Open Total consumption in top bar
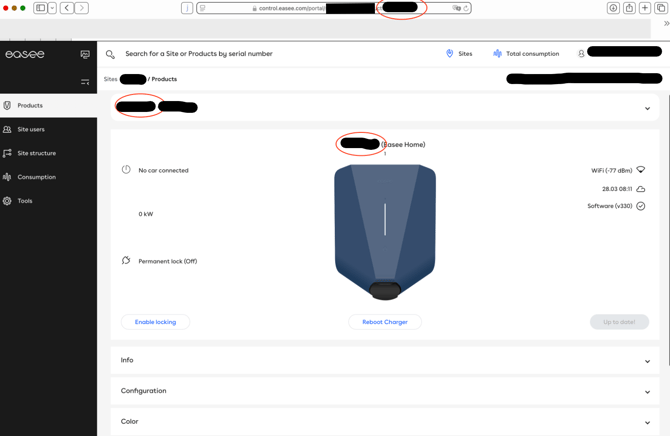Viewport: 670px width, 436px height. click(526, 54)
